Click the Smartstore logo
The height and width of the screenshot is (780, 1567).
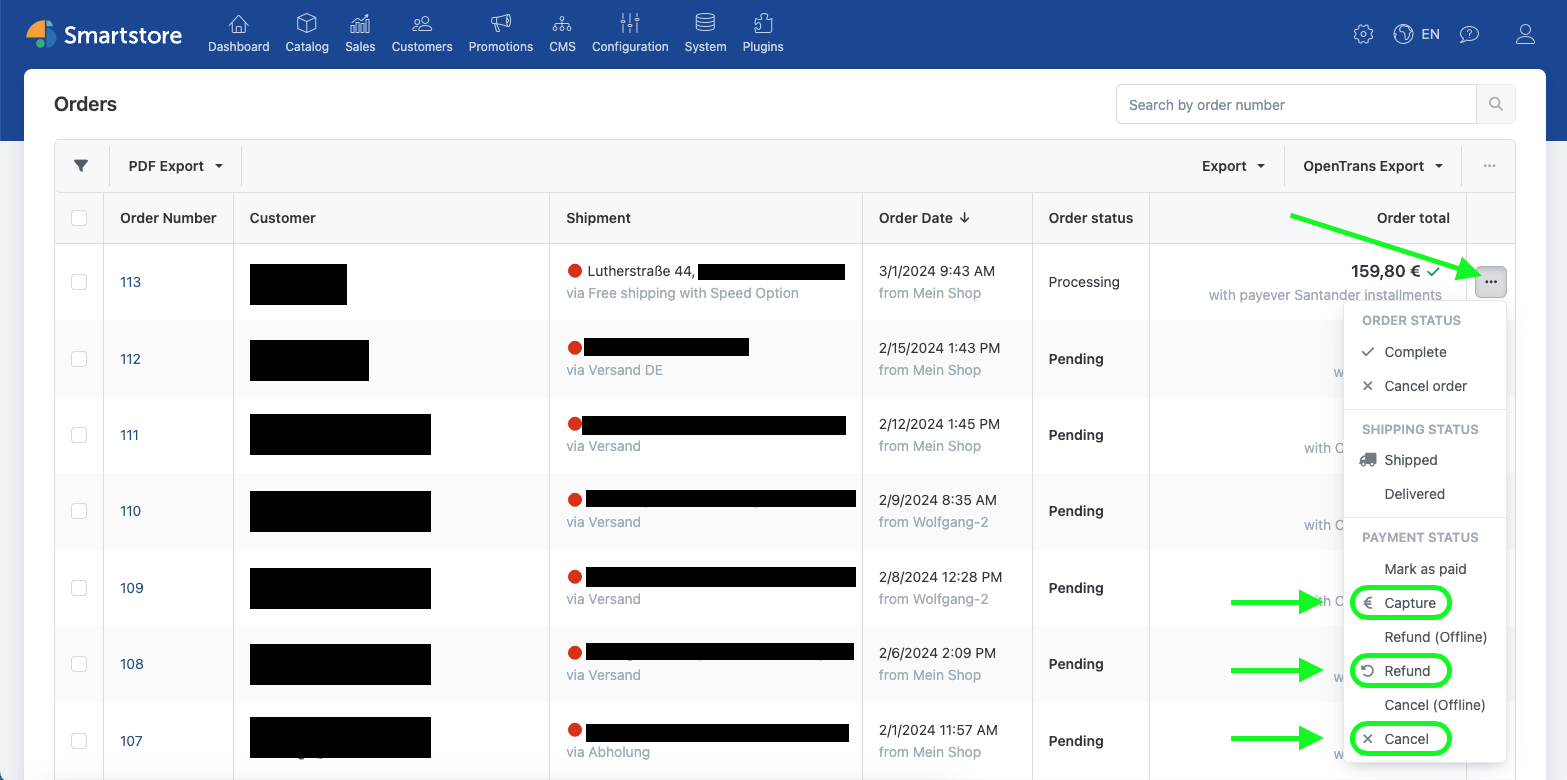click(x=104, y=35)
